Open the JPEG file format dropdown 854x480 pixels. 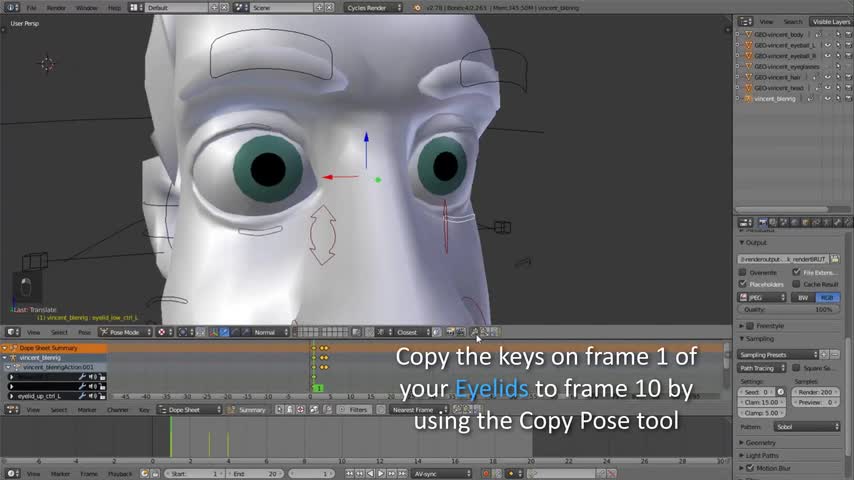point(762,297)
